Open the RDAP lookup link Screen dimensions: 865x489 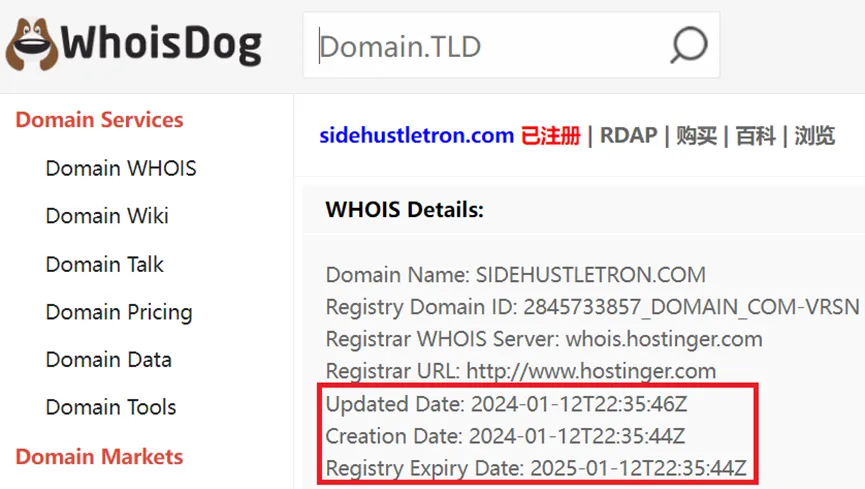point(628,135)
